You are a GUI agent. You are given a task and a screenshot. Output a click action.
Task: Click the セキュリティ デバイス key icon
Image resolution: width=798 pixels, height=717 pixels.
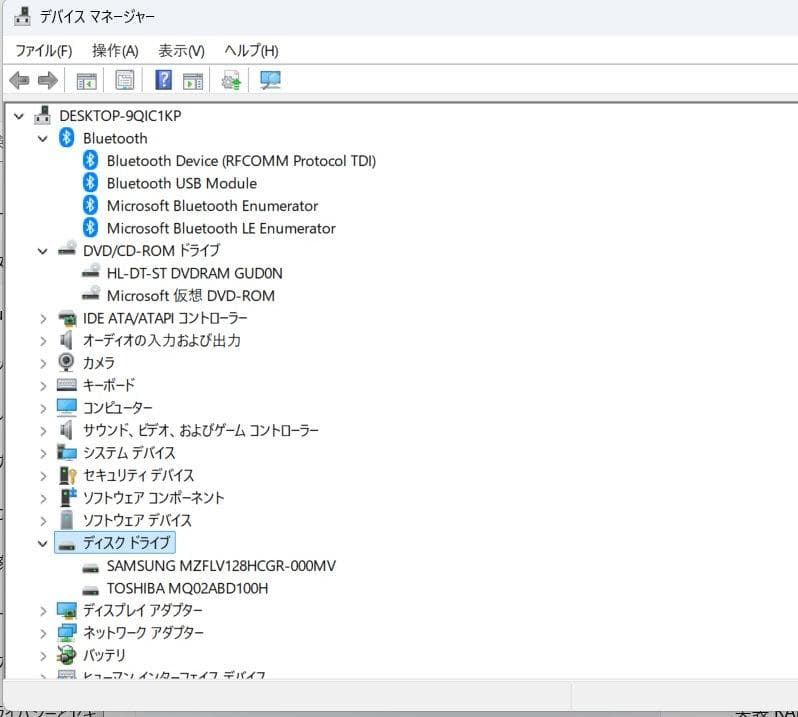67,475
